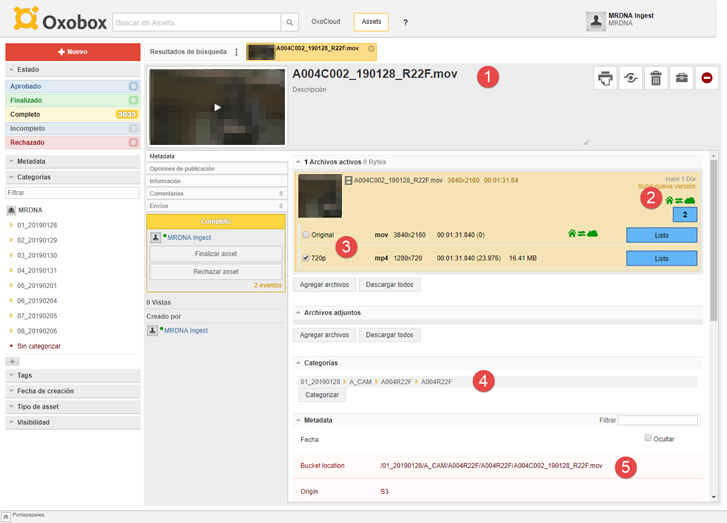Click the red block circle icon
727x523 pixels.
coord(707,78)
